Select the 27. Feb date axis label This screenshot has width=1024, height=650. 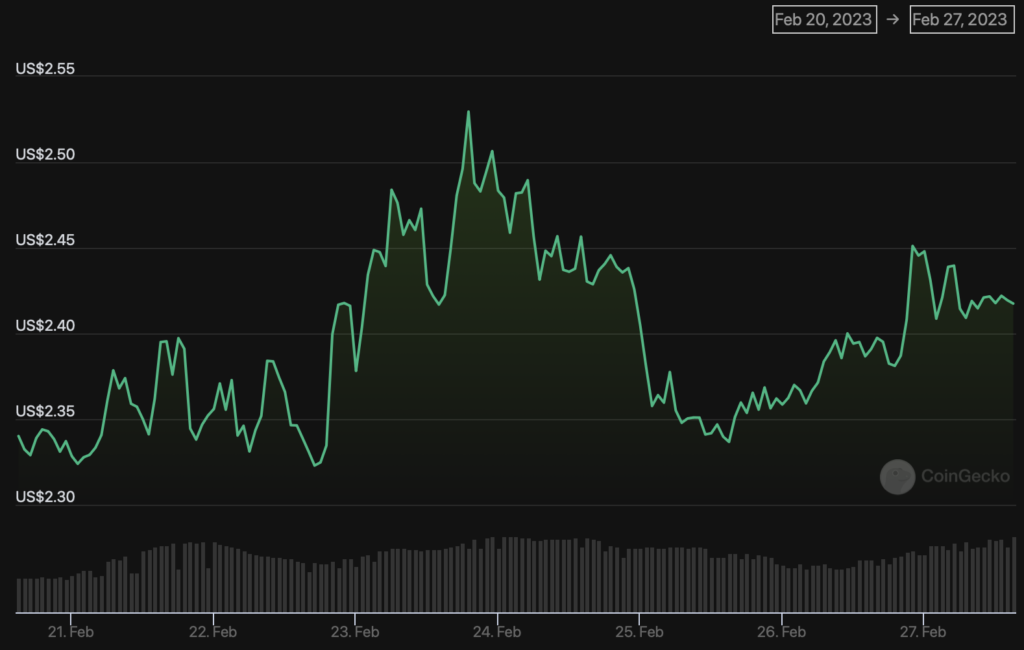click(x=923, y=632)
